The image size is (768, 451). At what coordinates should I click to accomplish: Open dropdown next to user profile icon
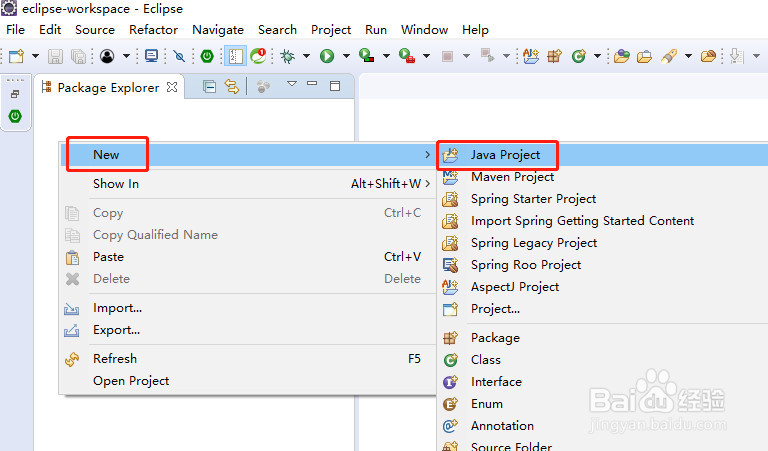coord(126,56)
